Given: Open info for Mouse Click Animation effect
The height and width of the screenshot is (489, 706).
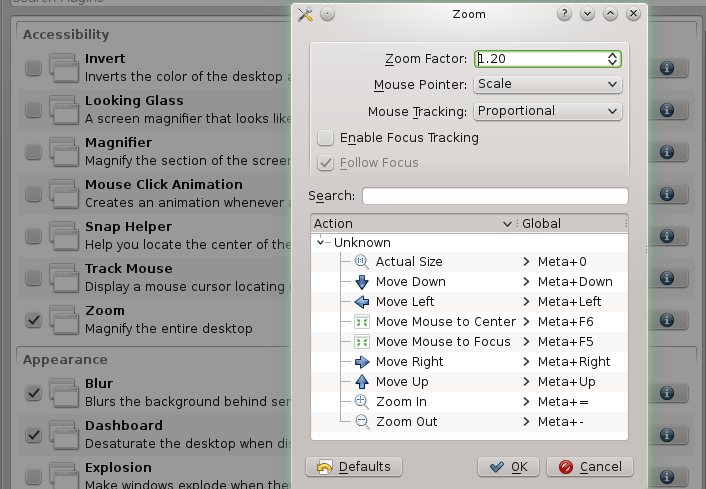Looking at the screenshot, I should coord(667,194).
